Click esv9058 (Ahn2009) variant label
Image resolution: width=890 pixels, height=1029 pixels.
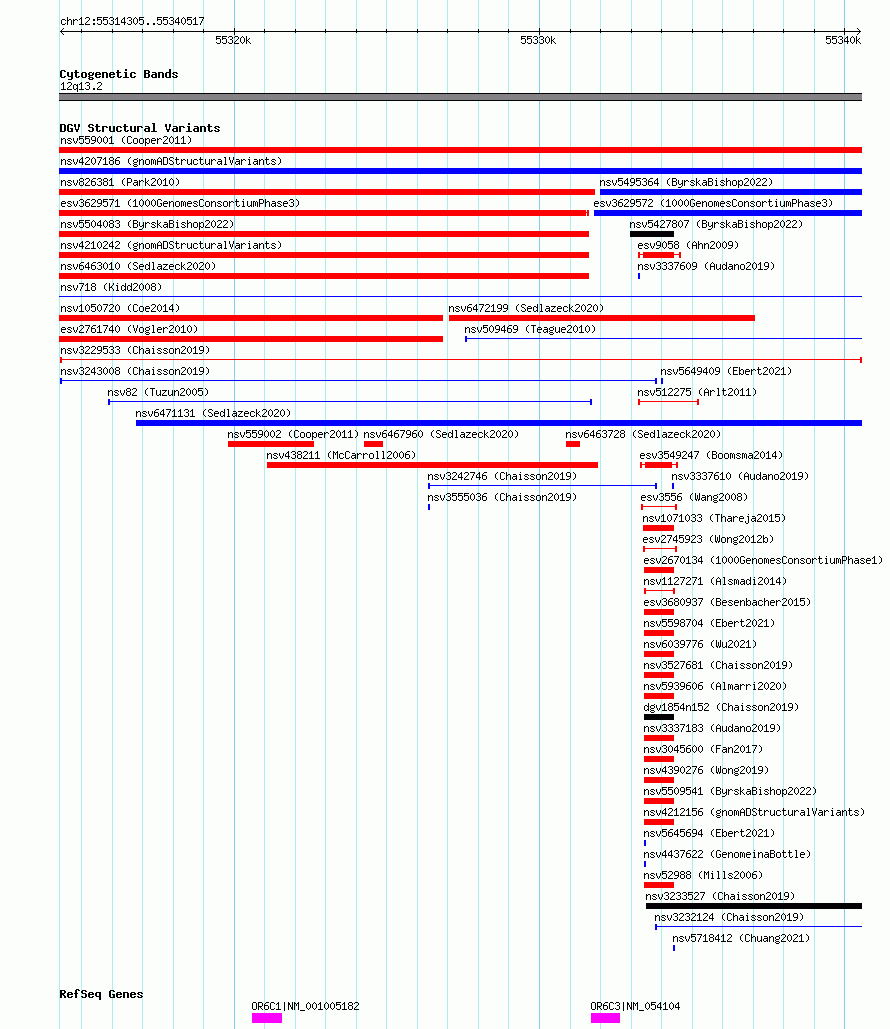[x=688, y=245]
